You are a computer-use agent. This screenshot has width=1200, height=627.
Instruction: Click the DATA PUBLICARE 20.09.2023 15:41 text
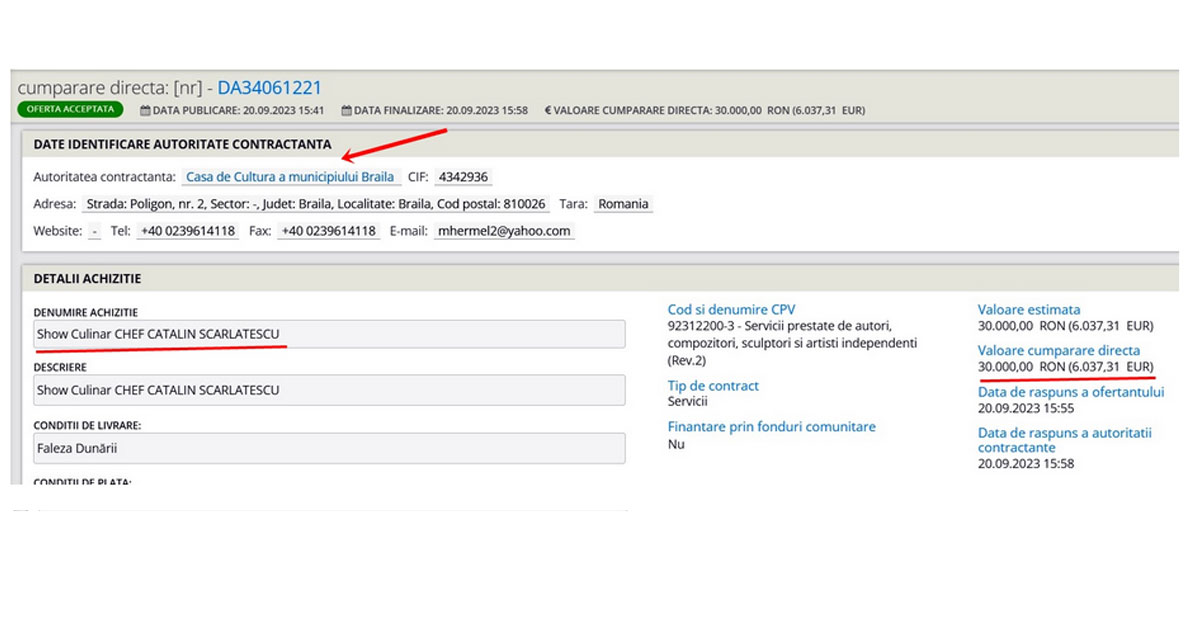[x=238, y=110]
